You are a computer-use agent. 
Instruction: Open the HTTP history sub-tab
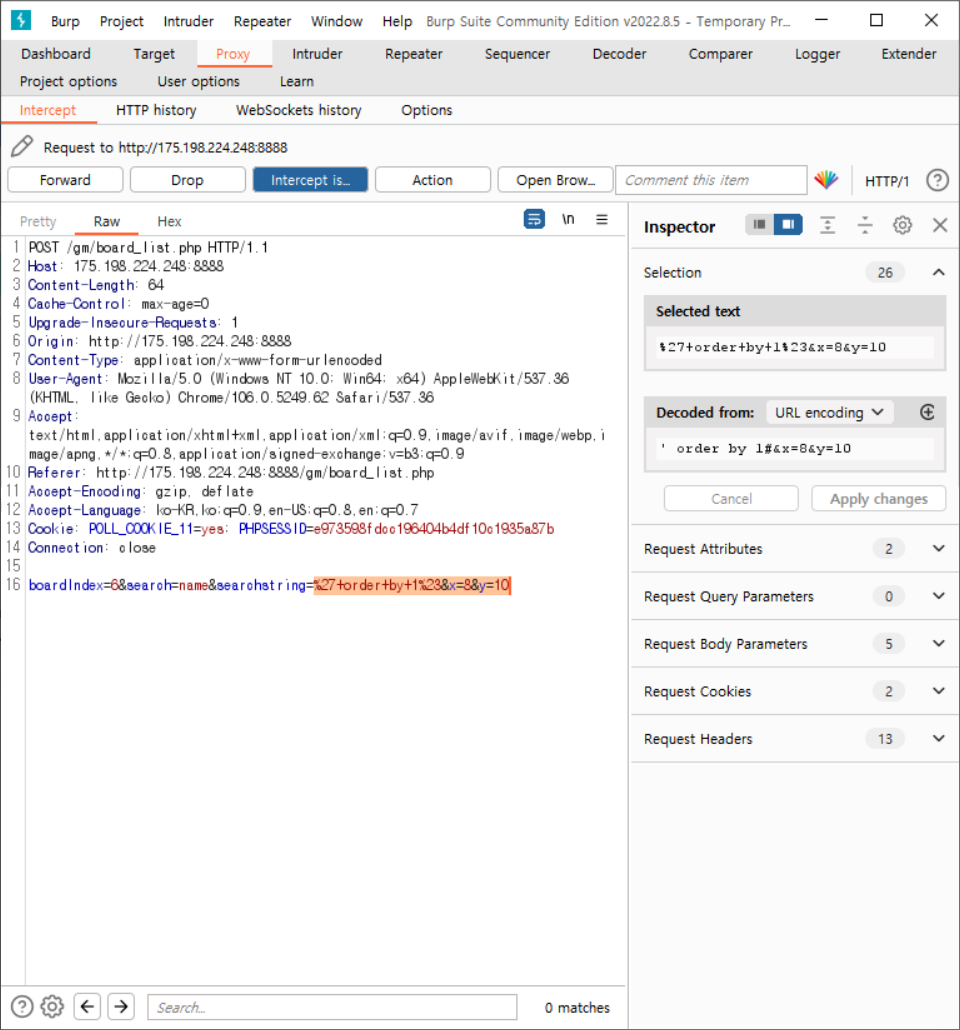pos(156,110)
